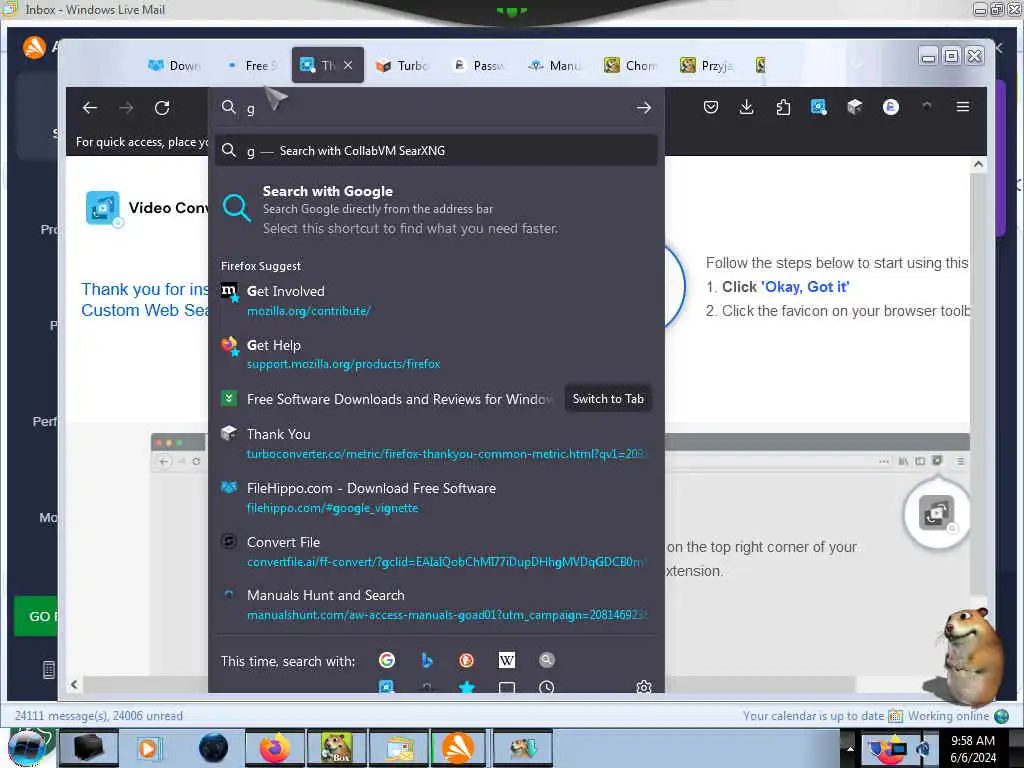This screenshot has width=1024, height=768.
Task: Search this time with Google icon
Action: click(x=387, y=660)
